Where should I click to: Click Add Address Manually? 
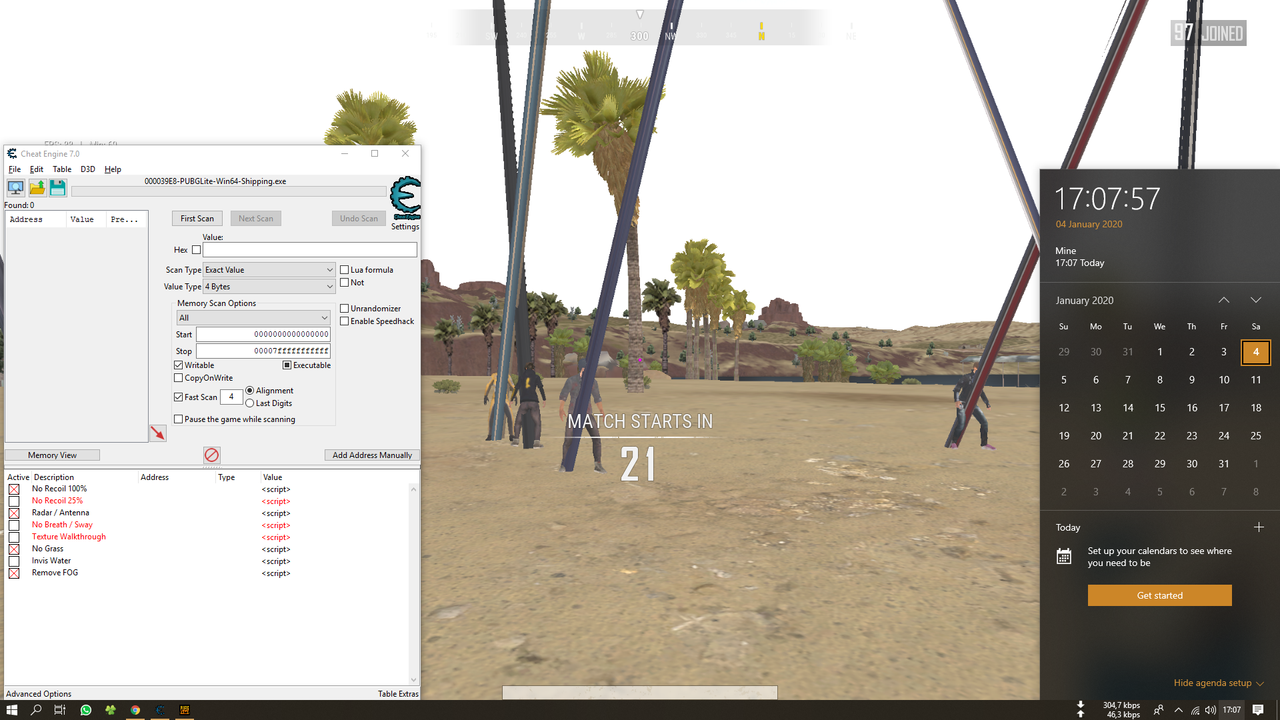[372, 455]
